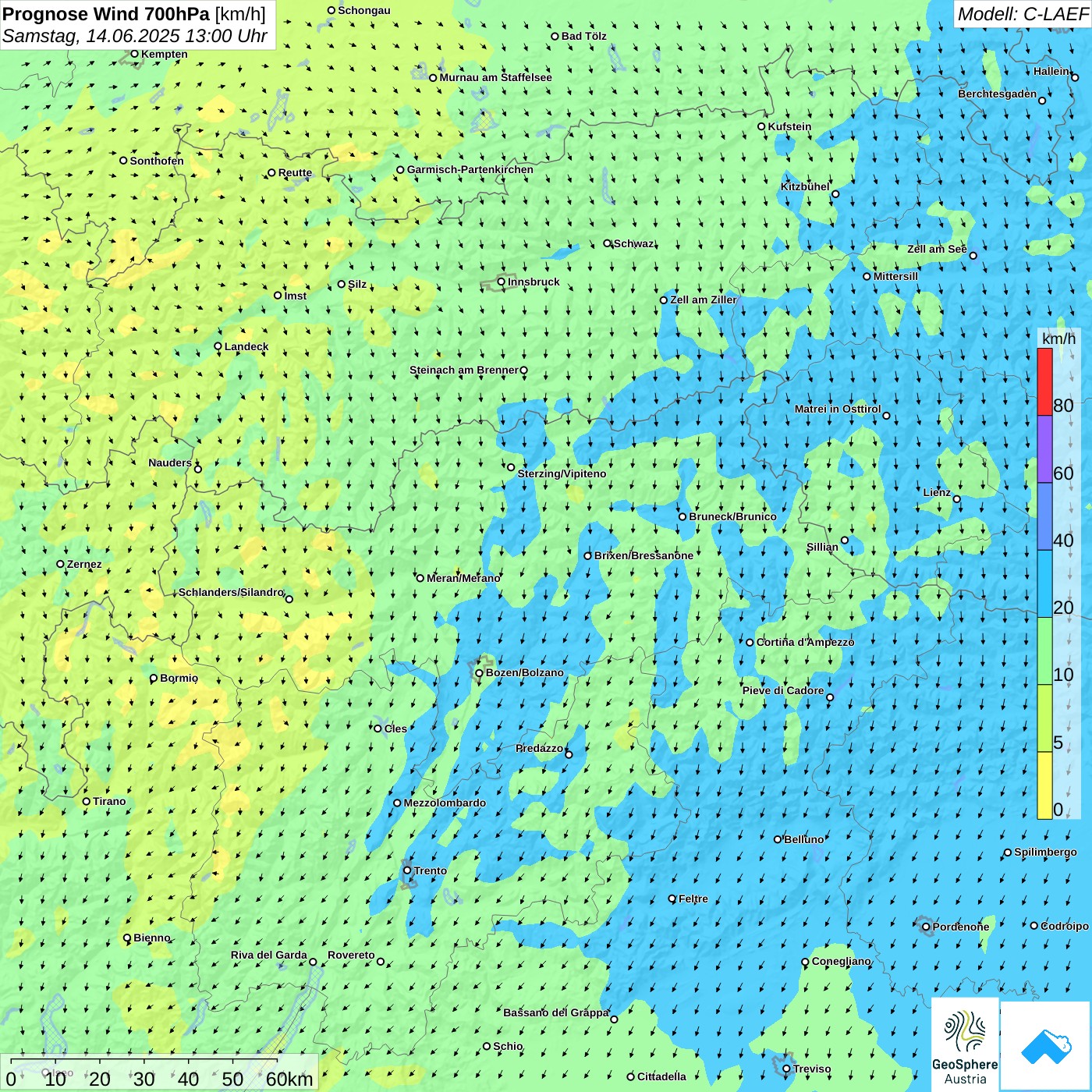This screenshot has height=1092, width=1092.
Task: Click the Garmisch-Partenkirchen label
Action: click(470, 169)
